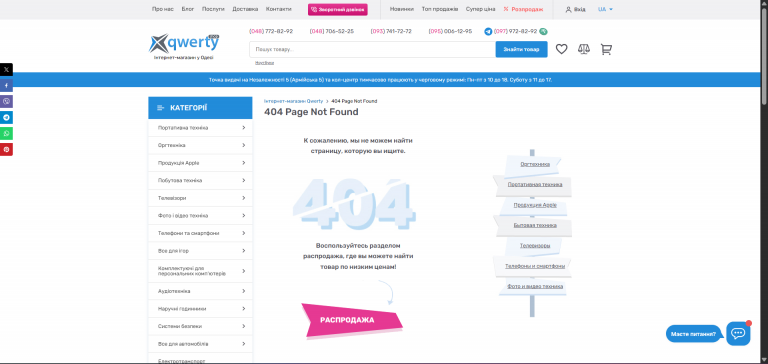Click the Telegram icon near phone numbers
768x364 pixels.
click(x=488, y=31)
